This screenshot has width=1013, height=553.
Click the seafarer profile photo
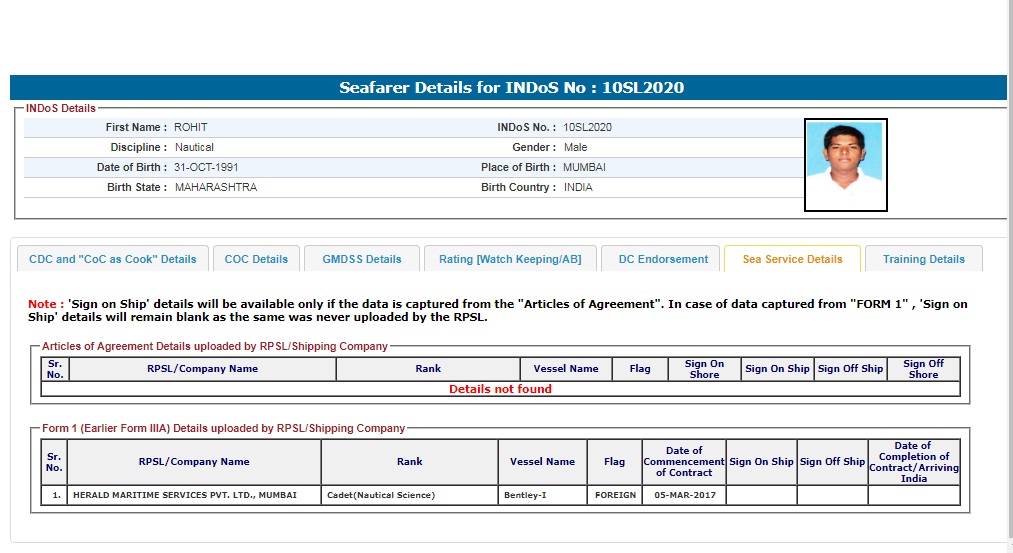845,165
